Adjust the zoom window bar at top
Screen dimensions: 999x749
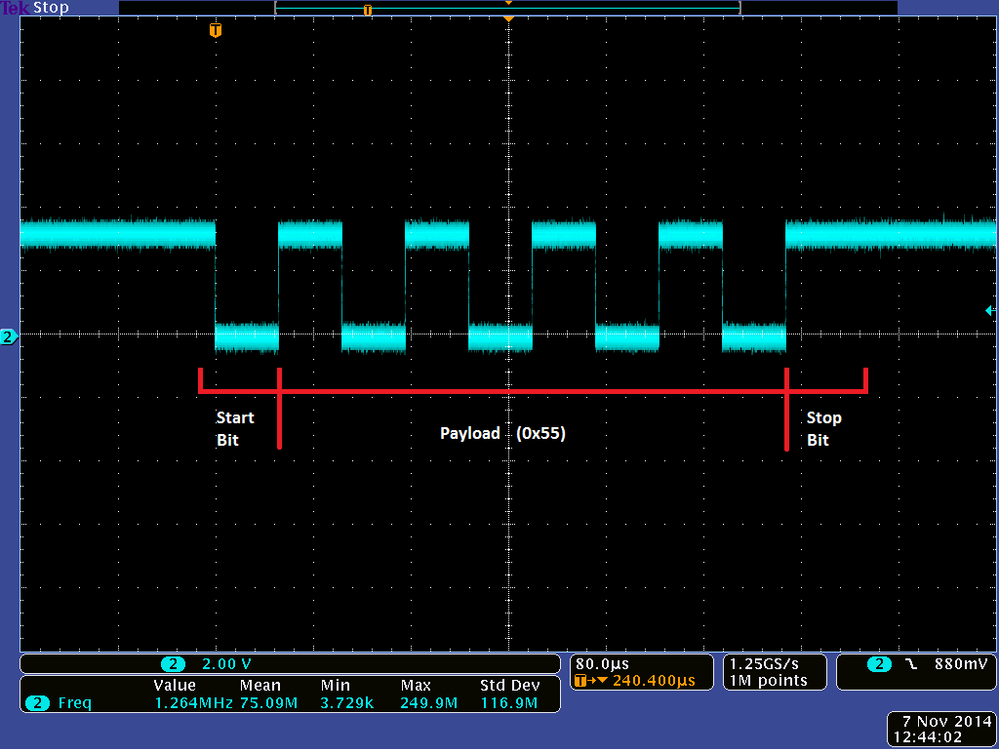coord(508,7)
